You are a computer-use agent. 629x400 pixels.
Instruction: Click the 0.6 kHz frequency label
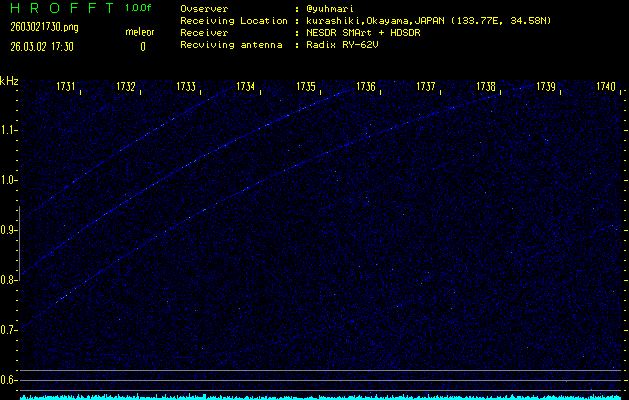click(x=9, y=380)
